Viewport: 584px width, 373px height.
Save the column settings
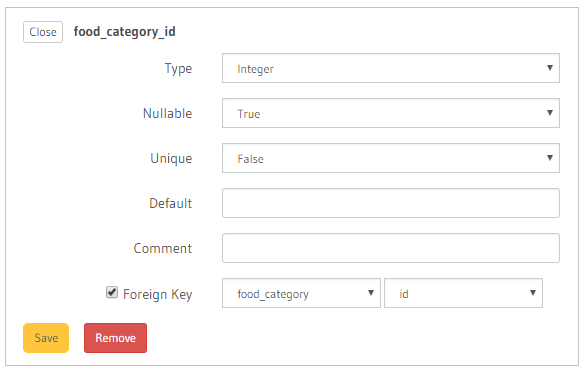(x=46, y=338)
